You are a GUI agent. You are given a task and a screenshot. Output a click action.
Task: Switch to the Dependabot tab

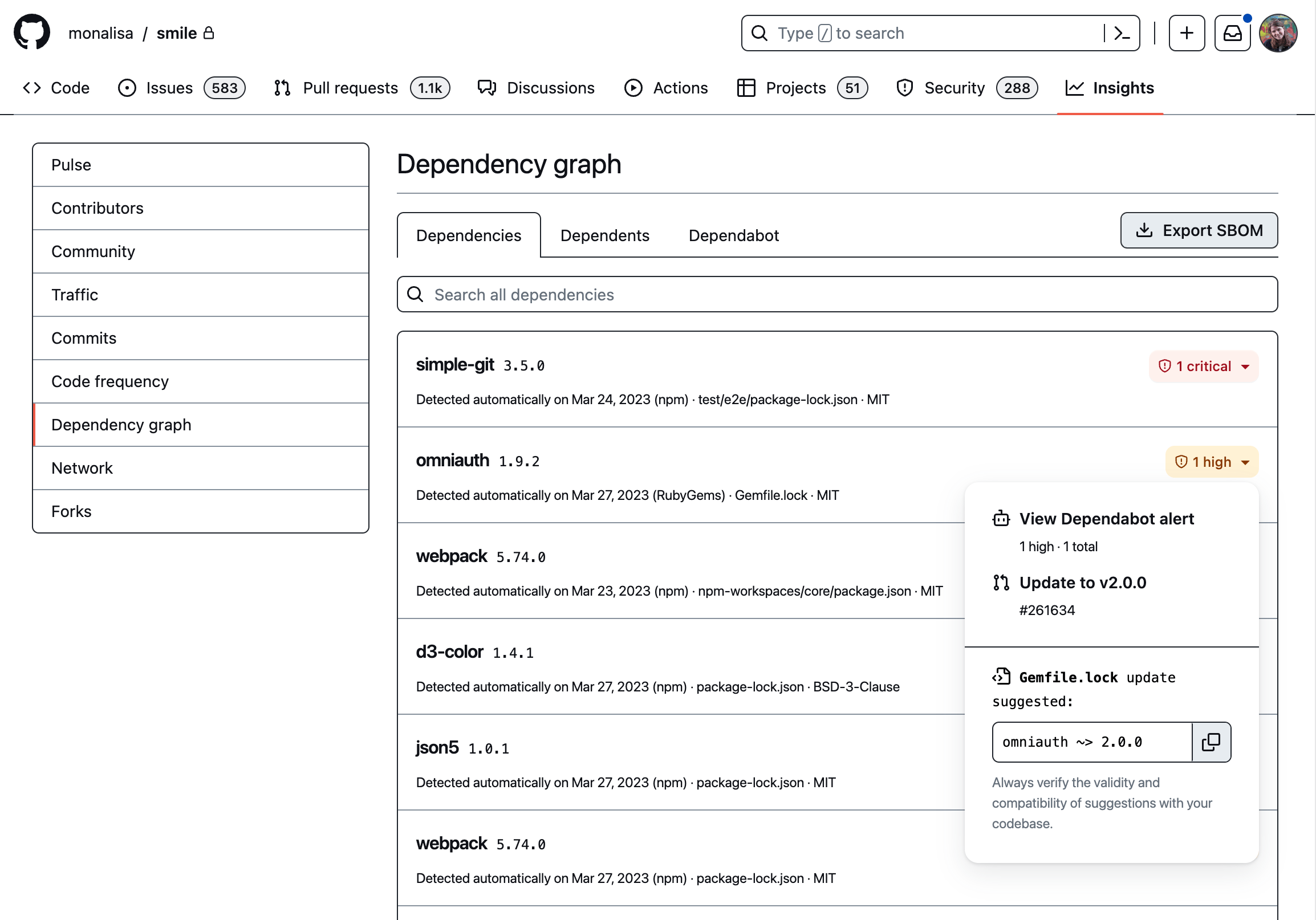point(734,235)
